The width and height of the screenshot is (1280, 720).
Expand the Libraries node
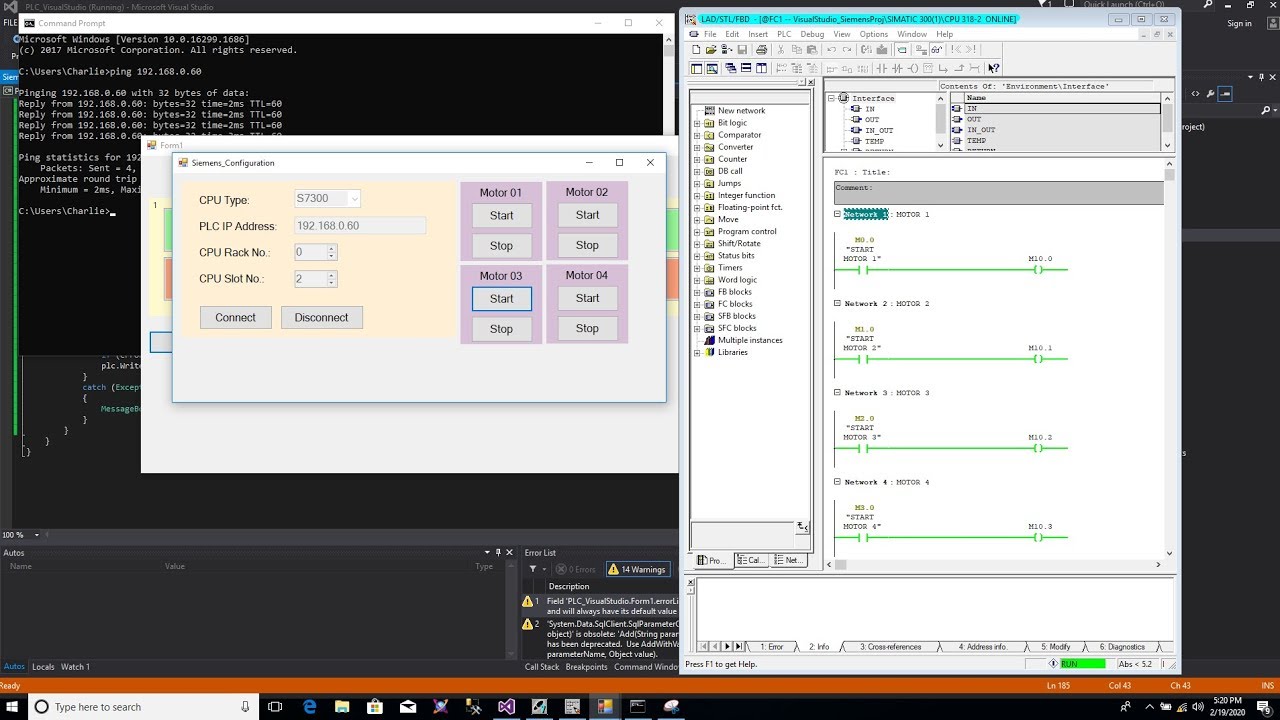coord(697,352)
